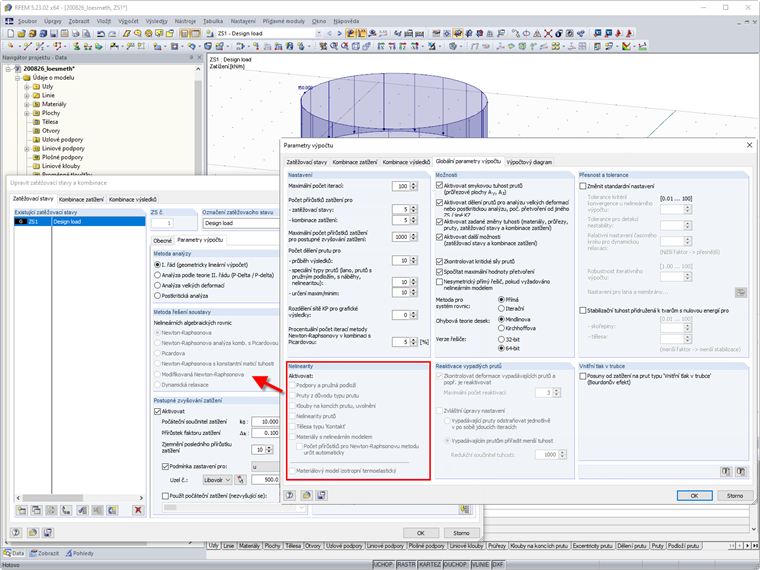Click the red X delete icon in toolbar

pos(548,33)
